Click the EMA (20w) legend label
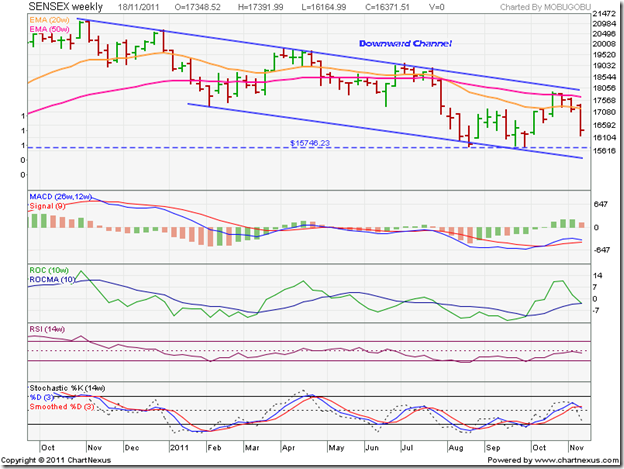The image size is (624, 469). 49,20
